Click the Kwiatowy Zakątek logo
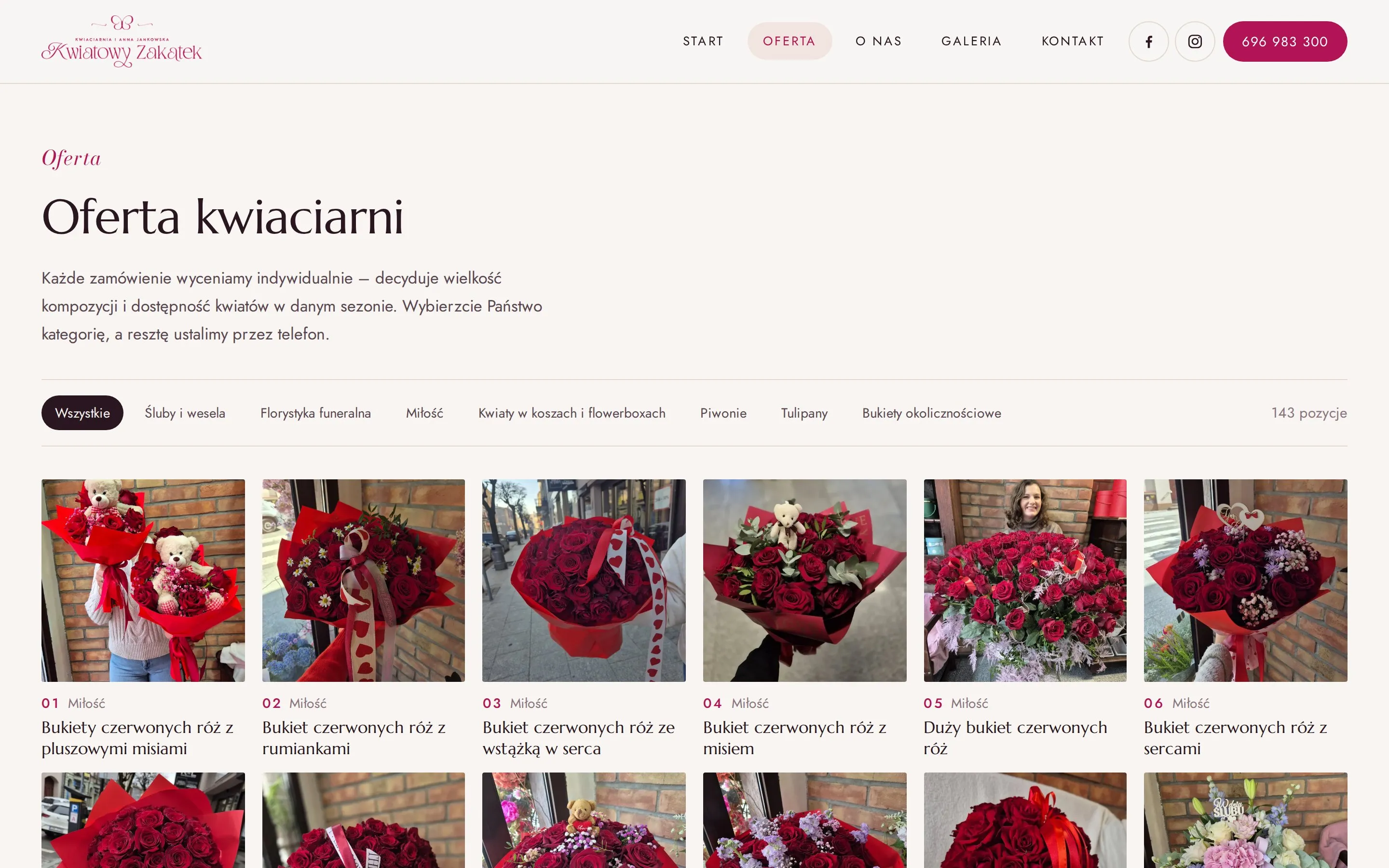 pos(122,41)
